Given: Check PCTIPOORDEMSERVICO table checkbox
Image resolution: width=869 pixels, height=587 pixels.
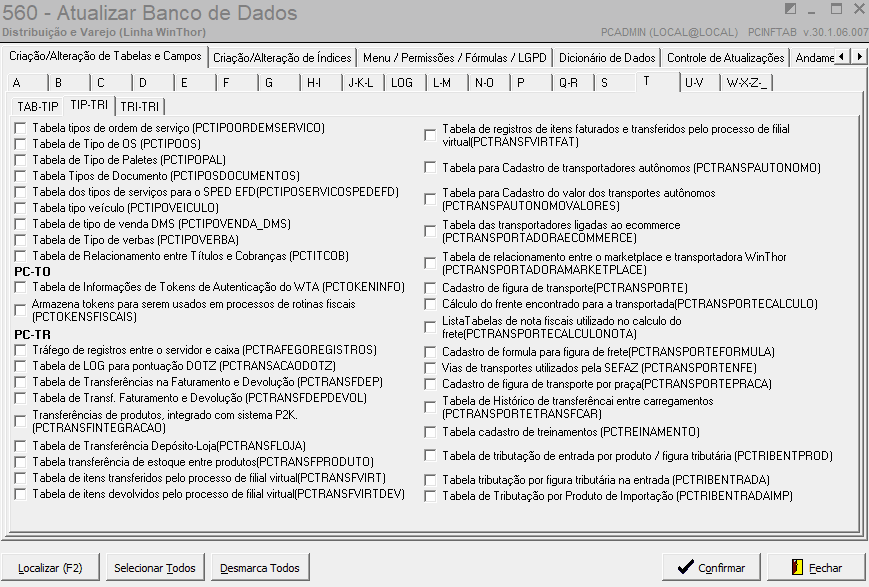Looking at the screenshot, I should coord(21,128).
